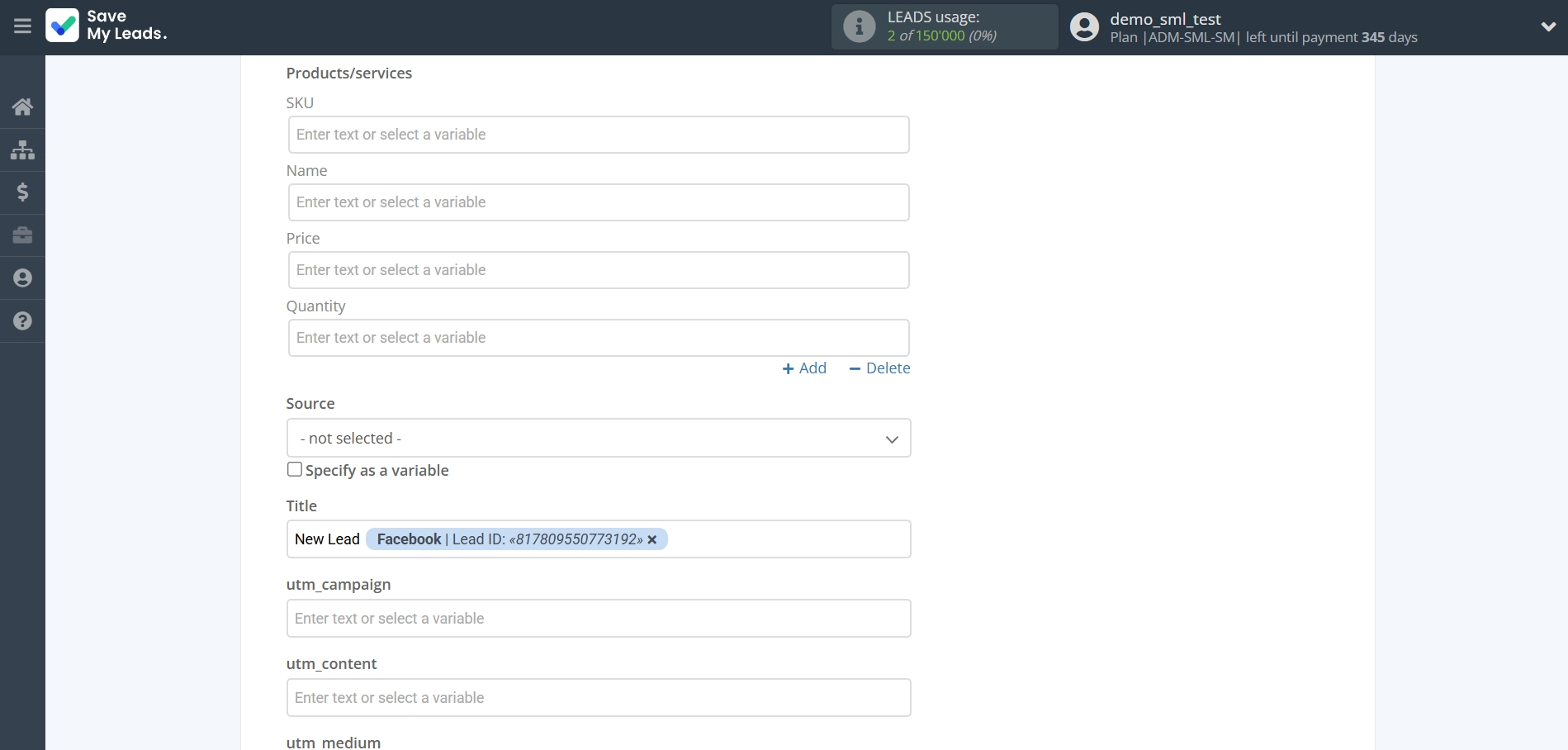Image resolution: width=1568 pixels, height=750 pixels.
Task: Add another product with the Add button
Action: coord(803,368)
